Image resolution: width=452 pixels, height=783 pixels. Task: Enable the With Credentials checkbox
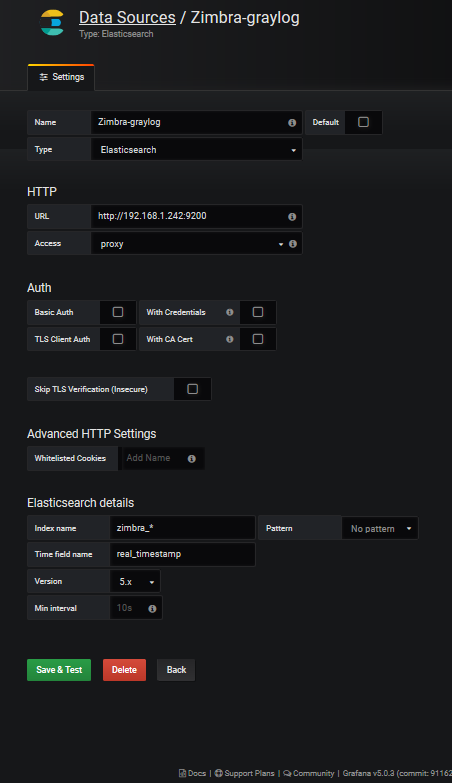pyautogui.click(x=258, y=312)
